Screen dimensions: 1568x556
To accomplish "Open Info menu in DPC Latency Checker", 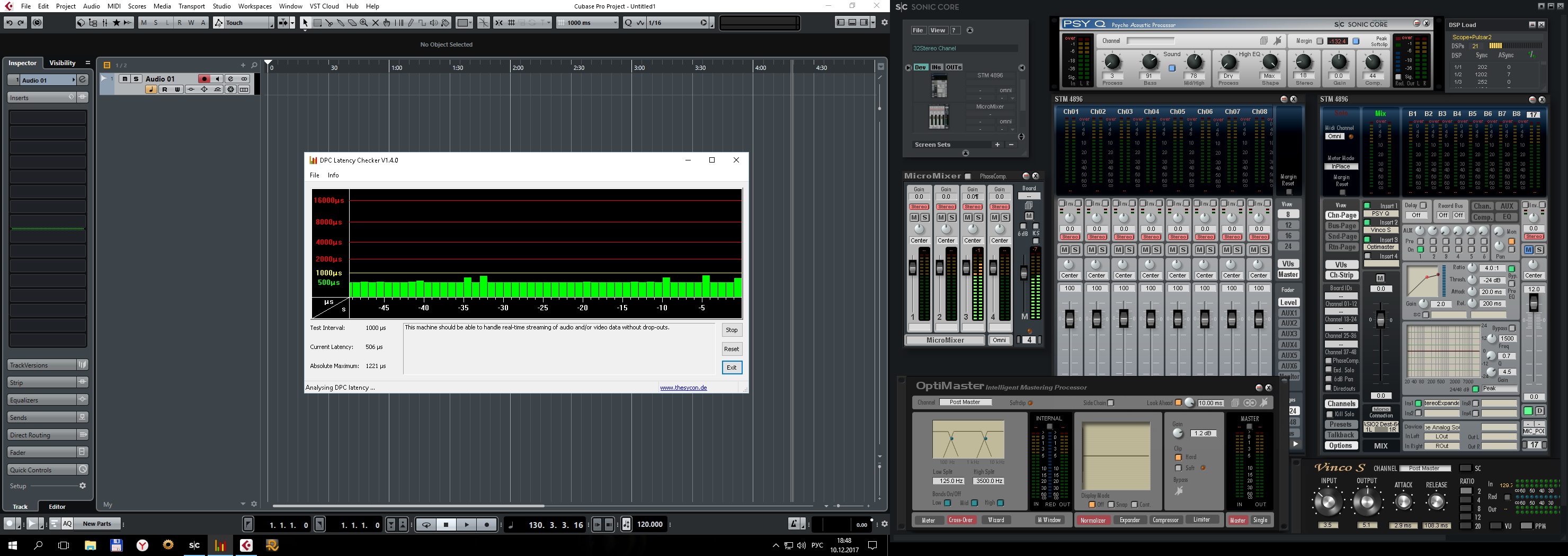I will tap(333, 175).
